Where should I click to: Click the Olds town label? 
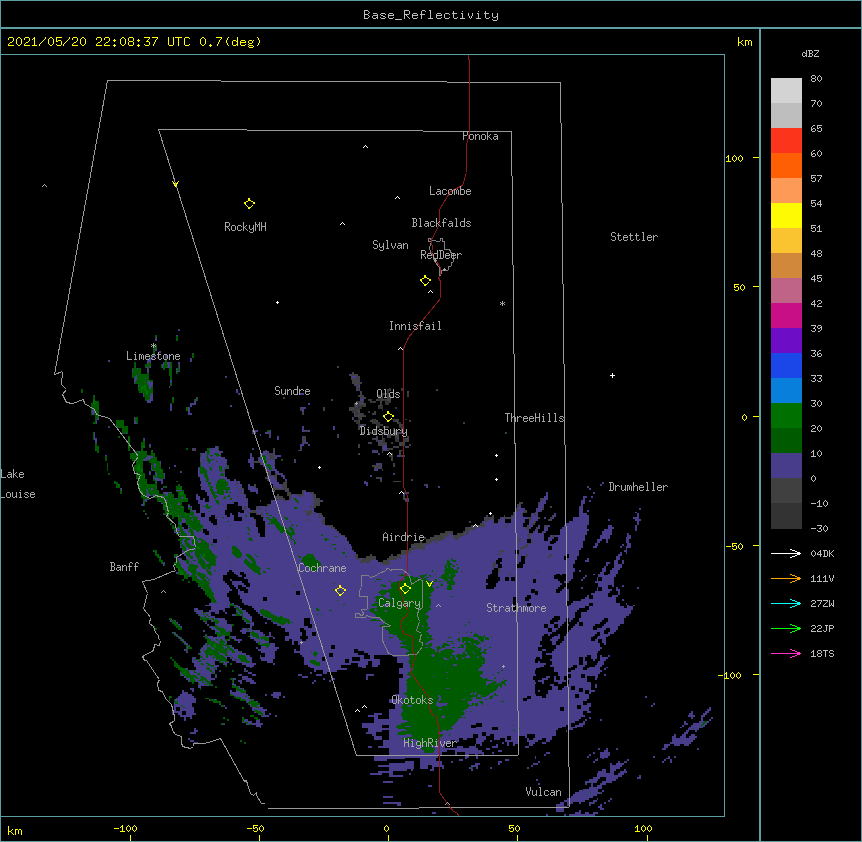click(x=388, y=394)
